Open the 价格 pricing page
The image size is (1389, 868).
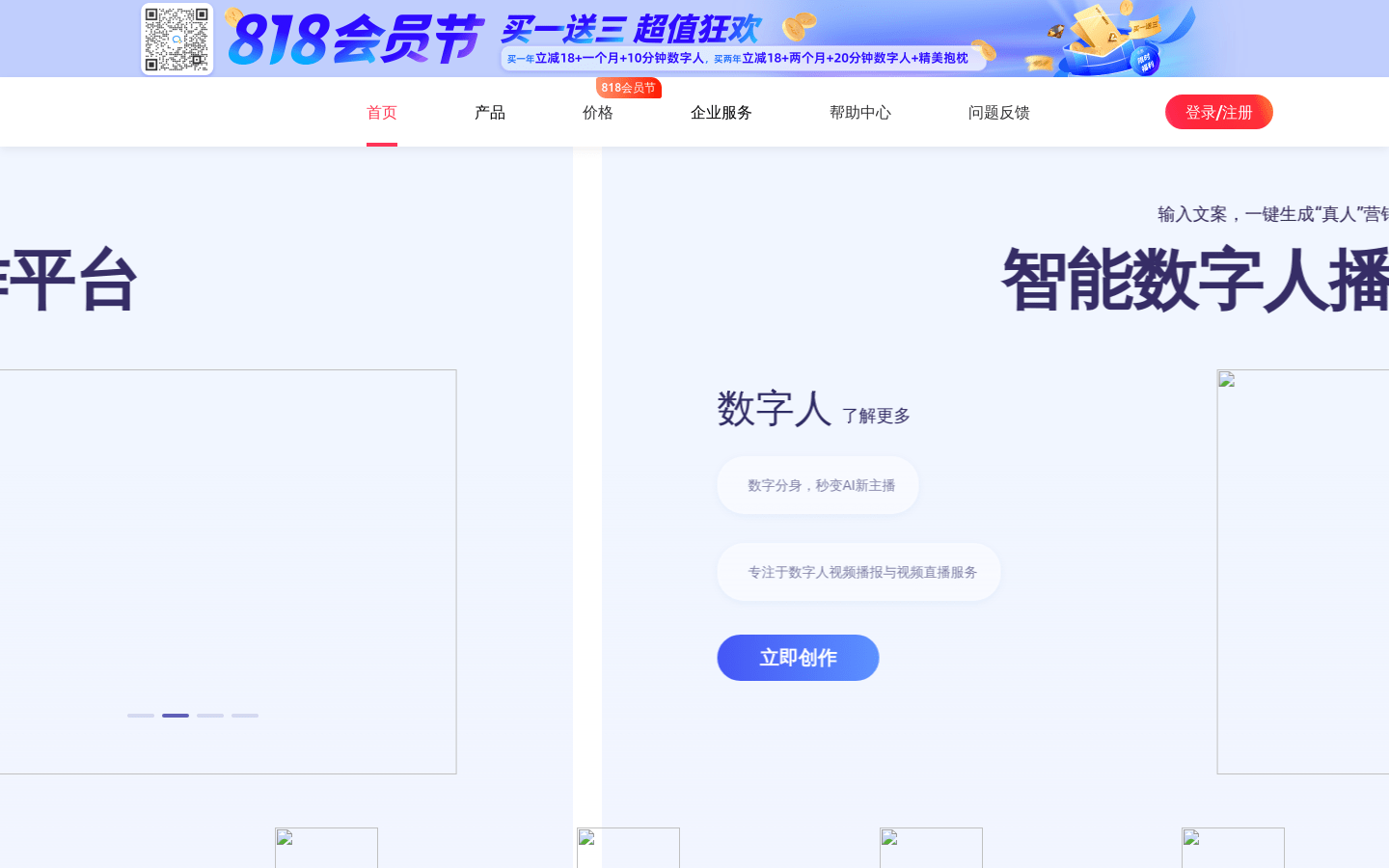pyautogui.click(x=597, y=112)
